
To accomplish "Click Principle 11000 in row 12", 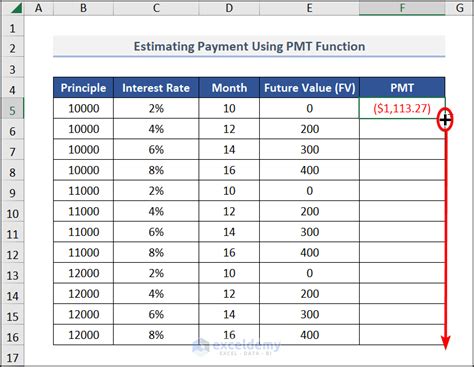I will tap(83, 253).
